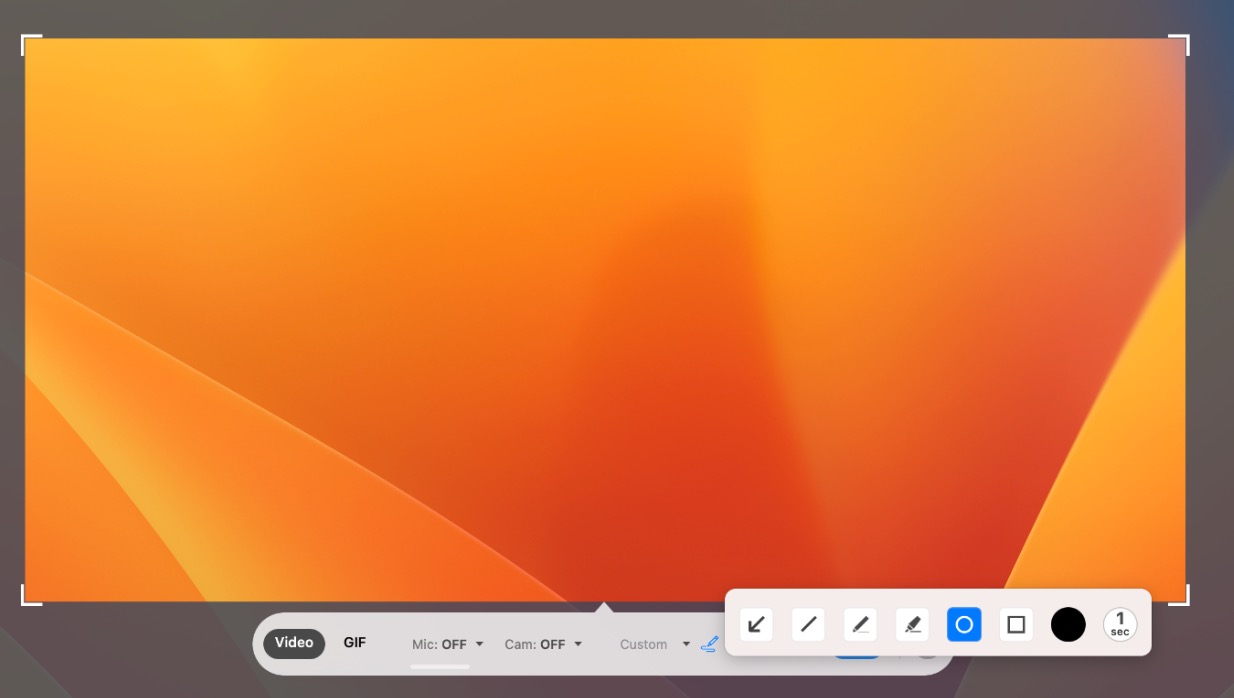The width and height of the screenshot is (1234, 698).
Task: Select the straight line drawing tool
Action: click(808, 625)
